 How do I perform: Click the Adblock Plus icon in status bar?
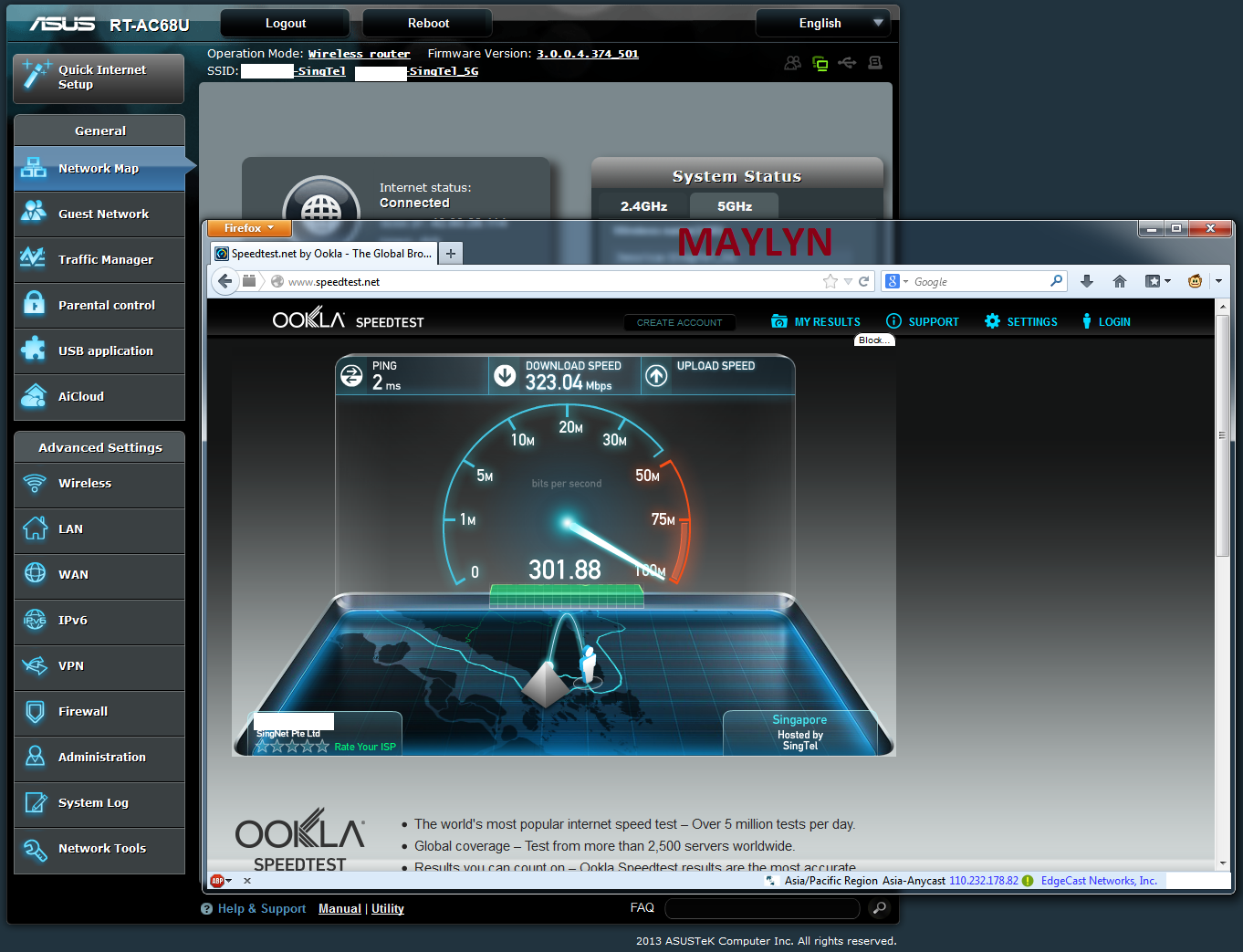tap(217, 881)
